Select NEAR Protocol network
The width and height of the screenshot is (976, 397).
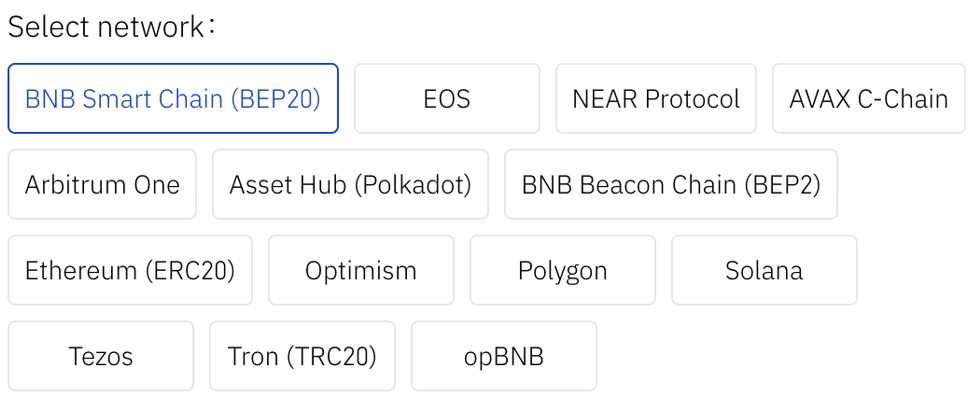(x=656, y=98)
